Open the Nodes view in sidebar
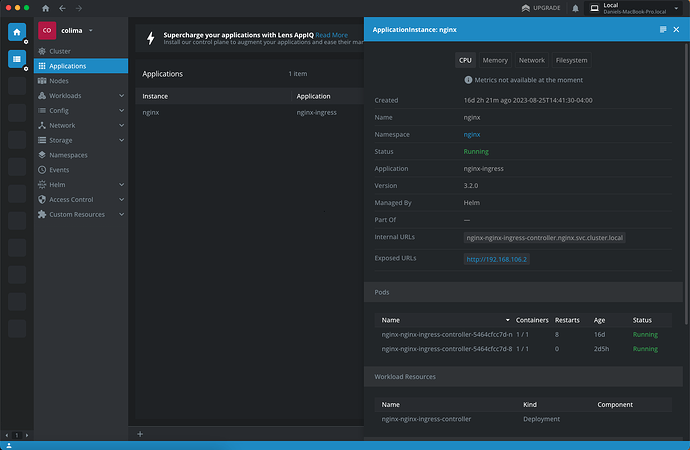Viewport: 690px width, 450px height. click(60, 81)
